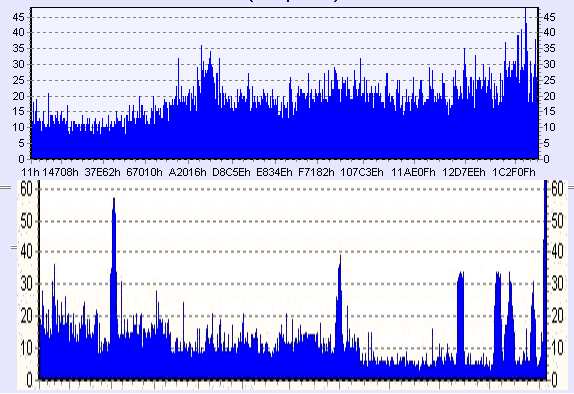The image size is (574, 394).
Task: Select the 12D7EEh axis label
Action: coord(464,172)
